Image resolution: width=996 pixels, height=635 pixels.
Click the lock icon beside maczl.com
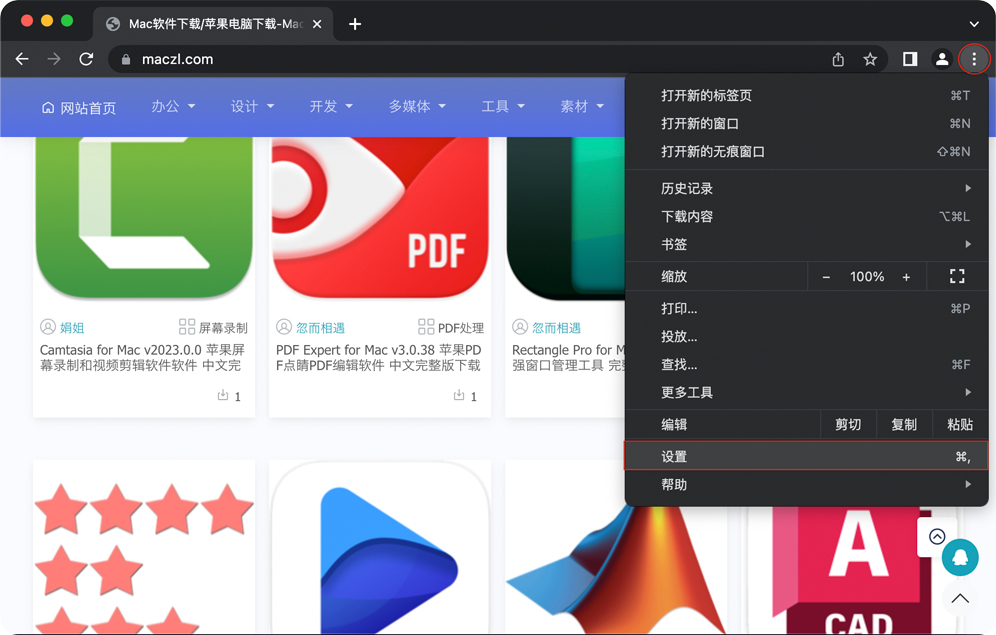pyautogui.click(x=126, y=59)
